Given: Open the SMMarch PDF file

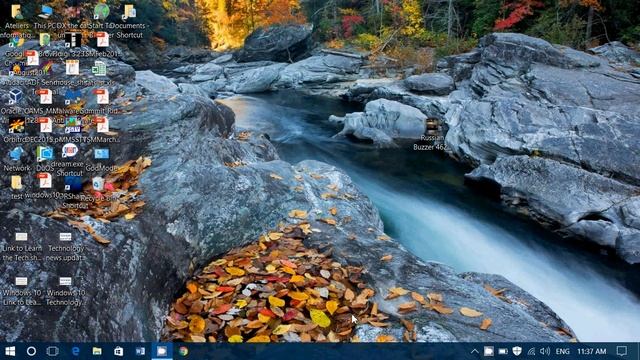Looking at the screenshot, I should click(102, 125).
